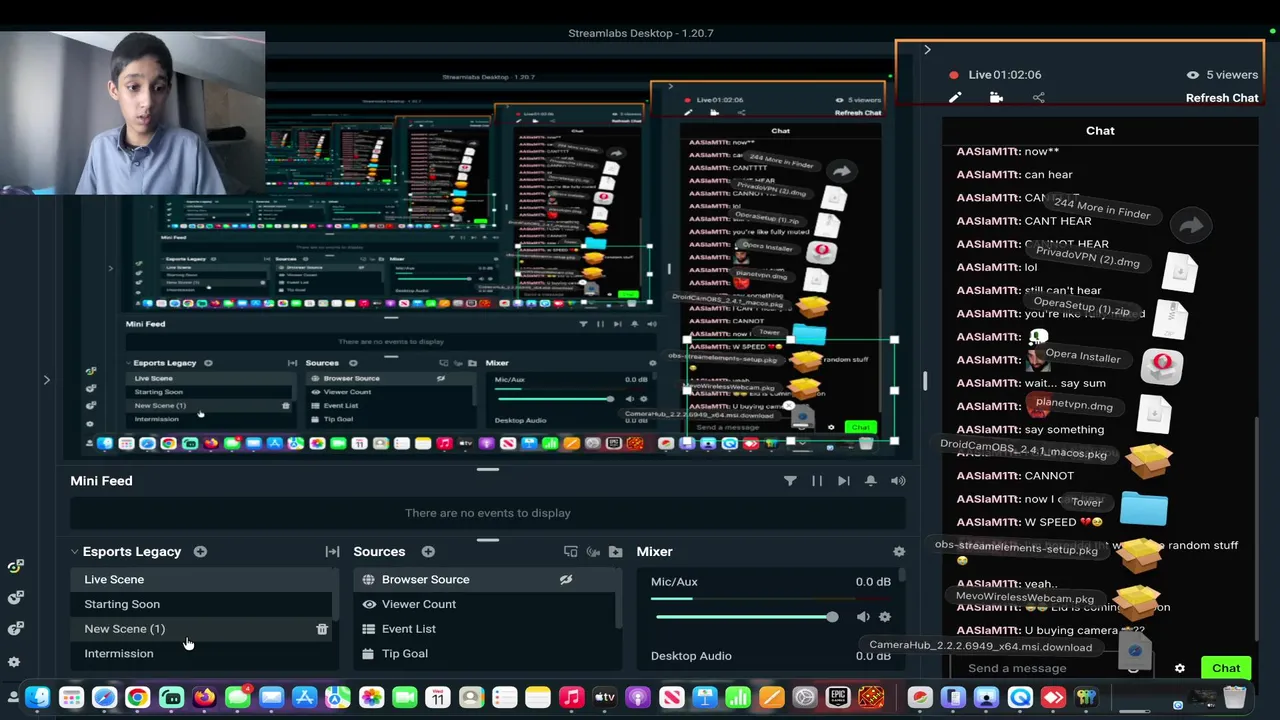The image size is (1280, 720).
Task: Delete New Scene (1) with trash icon
Action: (322, 629)
